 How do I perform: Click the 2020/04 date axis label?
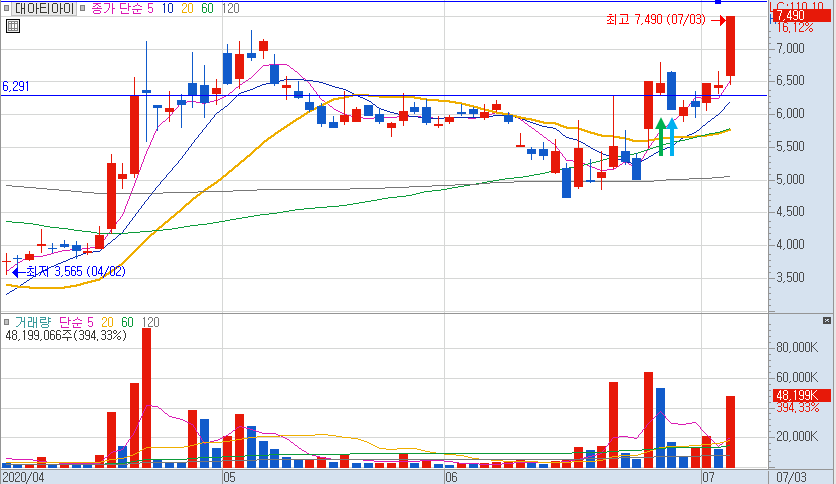point(23,477)
